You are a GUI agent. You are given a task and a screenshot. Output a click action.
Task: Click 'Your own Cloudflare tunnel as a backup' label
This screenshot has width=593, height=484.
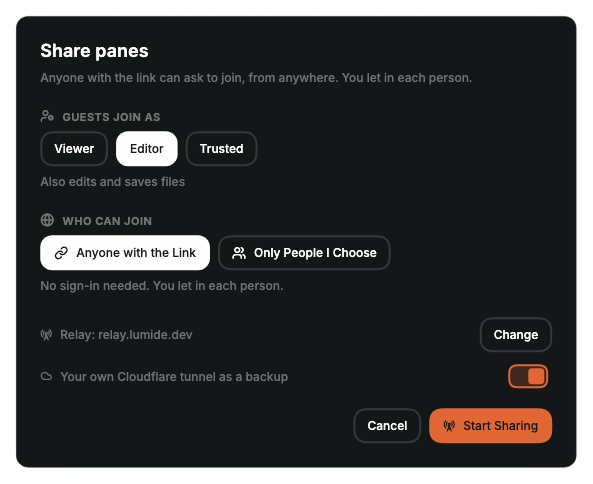tap(174, 377)
